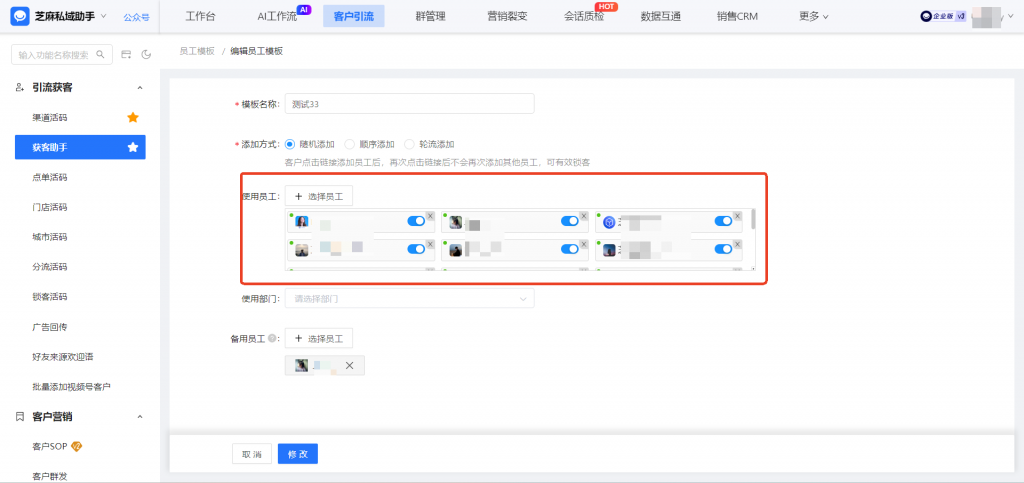This screenshot has width=1024, height=483.
Task: Open the 芝麻私域助手 product switcher chevron
Action: click(104, 16)
